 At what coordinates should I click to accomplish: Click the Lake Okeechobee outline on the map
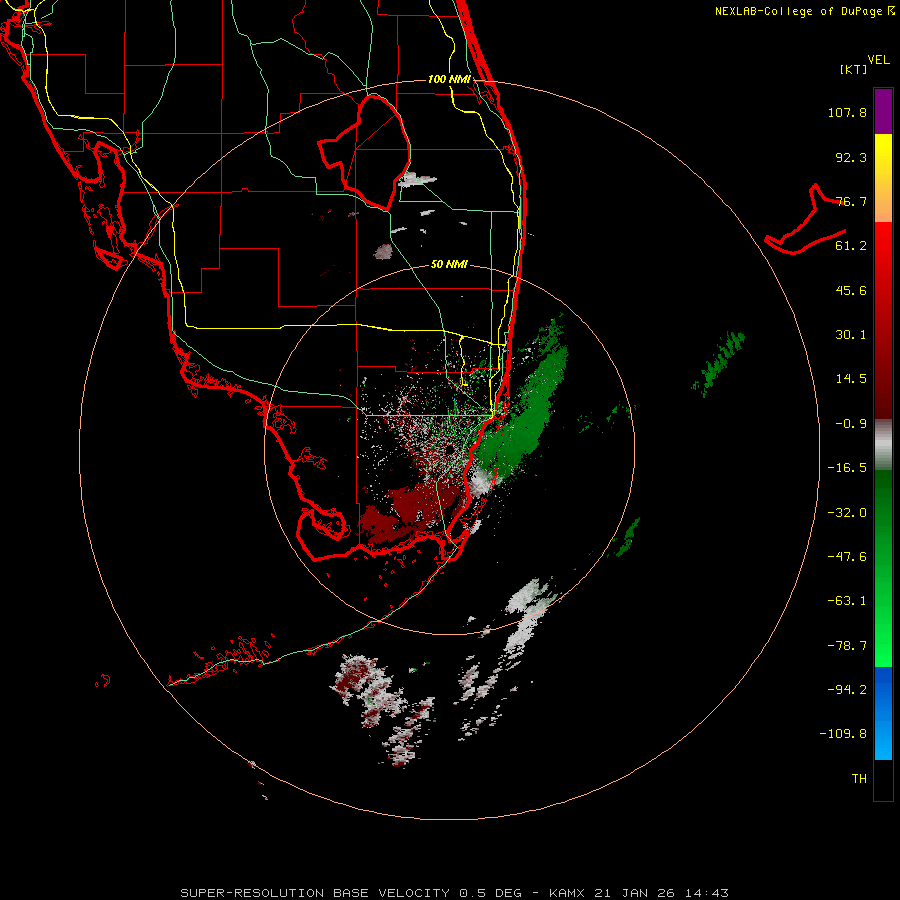pos(364,152)
